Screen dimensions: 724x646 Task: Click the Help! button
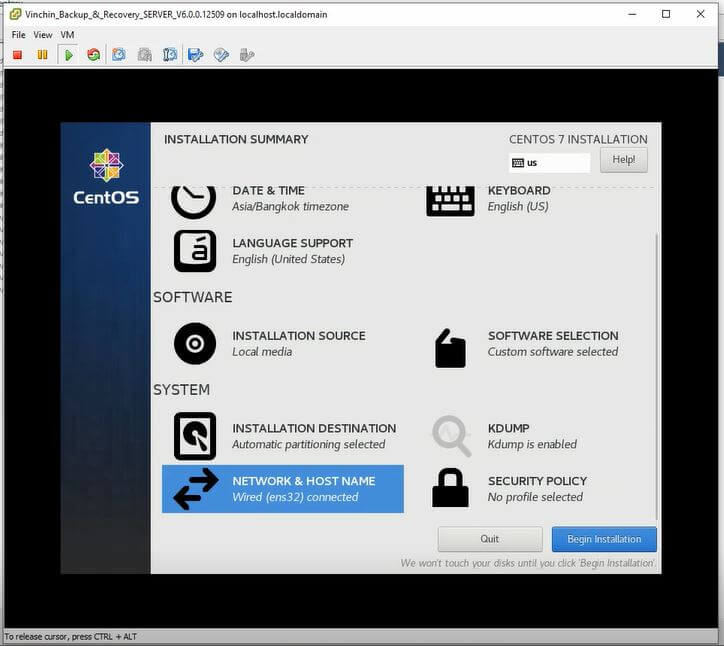[623, 160]
